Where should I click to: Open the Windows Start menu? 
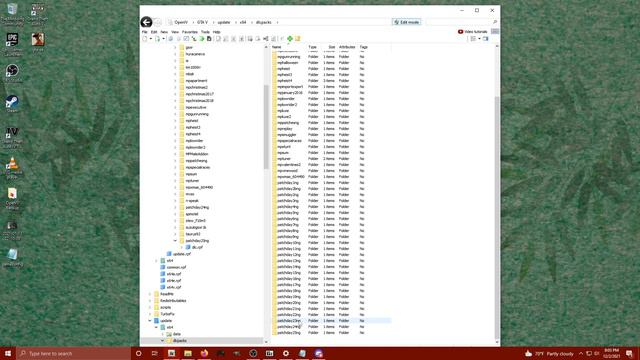[8, 353]
